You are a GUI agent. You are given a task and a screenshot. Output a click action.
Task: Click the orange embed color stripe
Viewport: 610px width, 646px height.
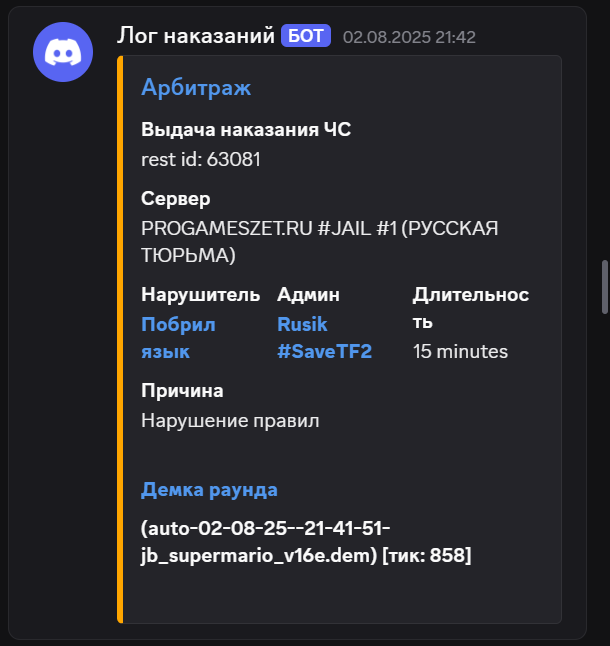120,339
